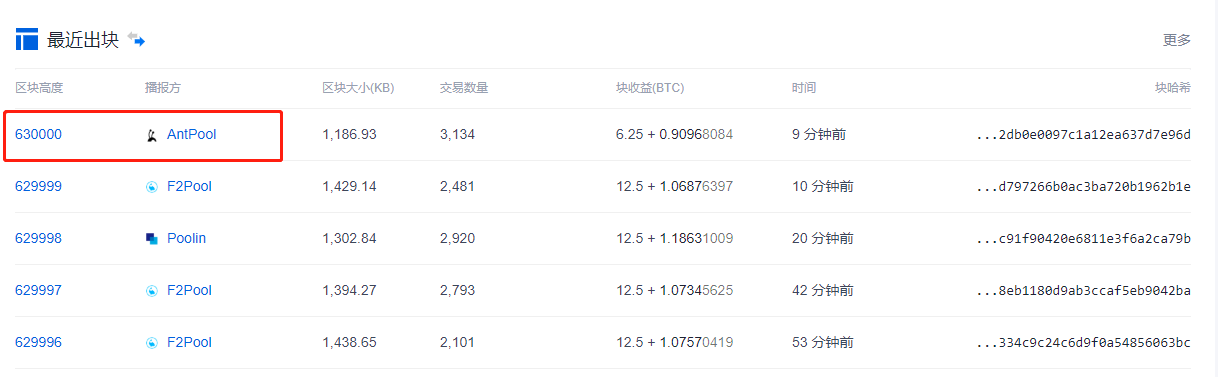The height and width of the screenshot is (377, 1218).
Task: Click the swap arrows icon after 最近出块
Action: (x=136, y=40)
